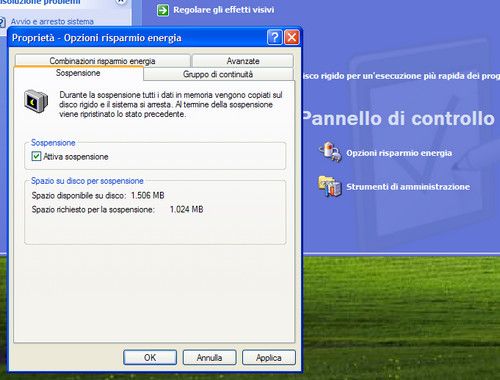Click the Pannello di controllo heading
This screenshot has width=500, height=380.
[x=398, y=119]
